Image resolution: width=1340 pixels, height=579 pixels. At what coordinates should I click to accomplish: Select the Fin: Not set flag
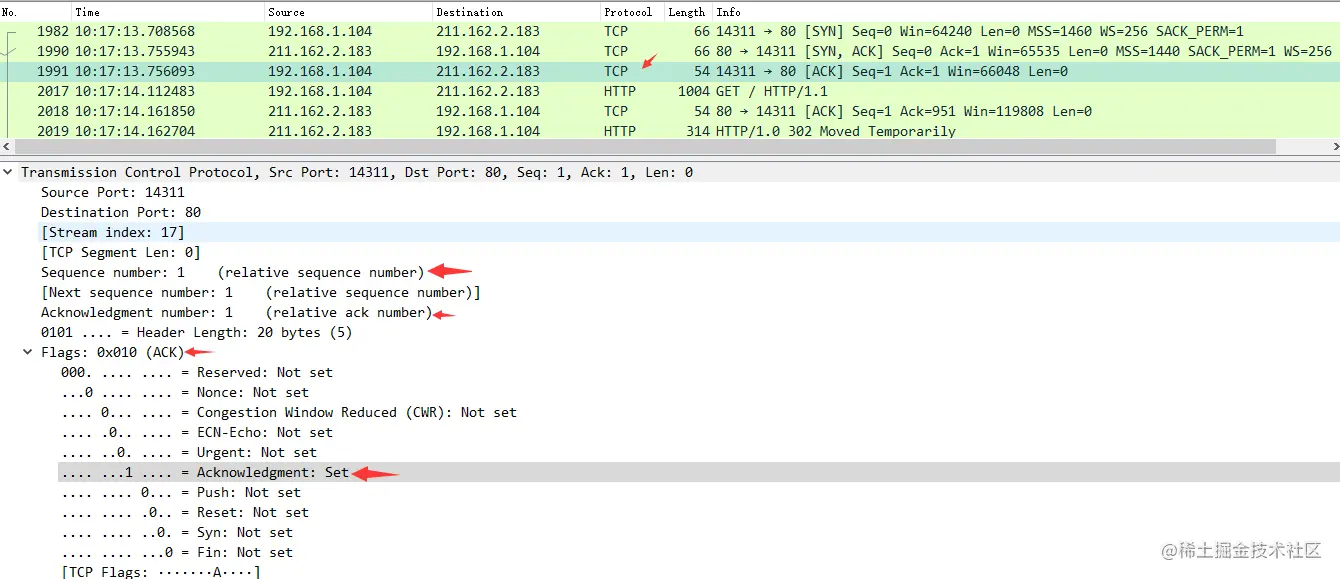click(x=177, y=552)
